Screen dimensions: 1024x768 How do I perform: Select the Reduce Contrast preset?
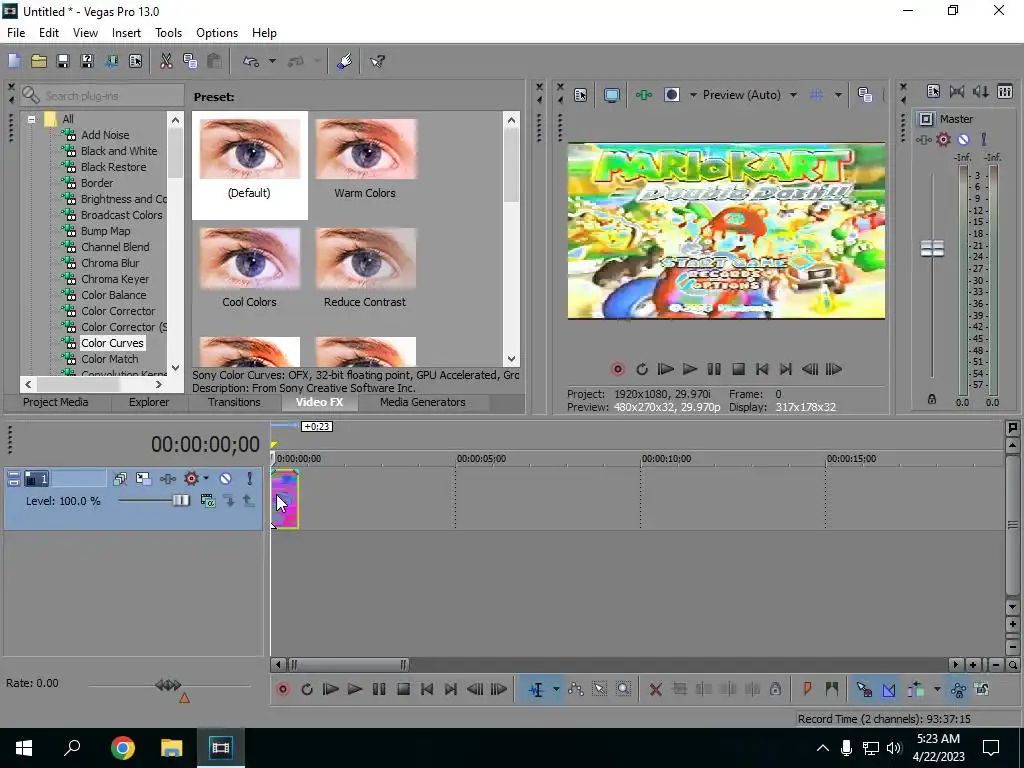coord(365,268)
